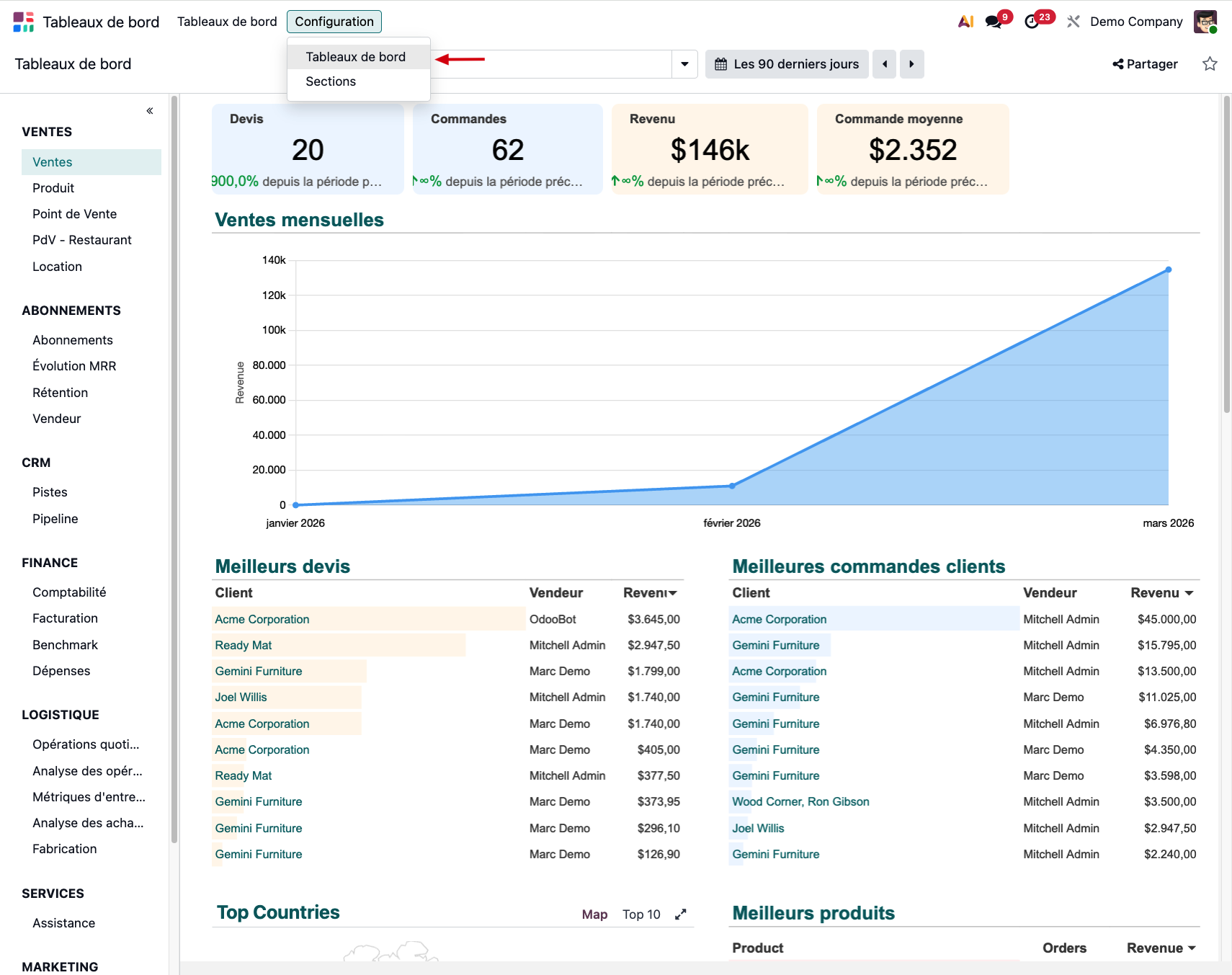Click the vertical scrollbar of the dashboard

1226,252
